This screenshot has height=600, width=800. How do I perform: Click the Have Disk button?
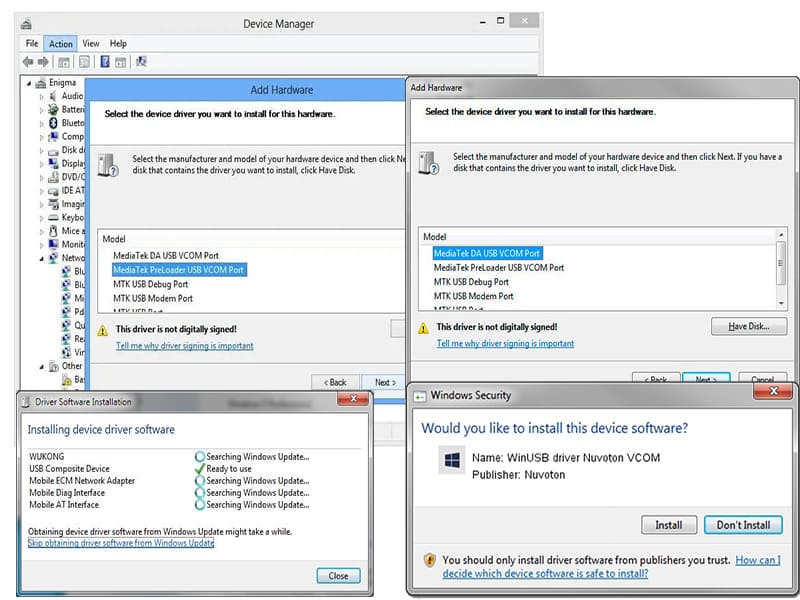pyautogui.click(x=748, y=327)
